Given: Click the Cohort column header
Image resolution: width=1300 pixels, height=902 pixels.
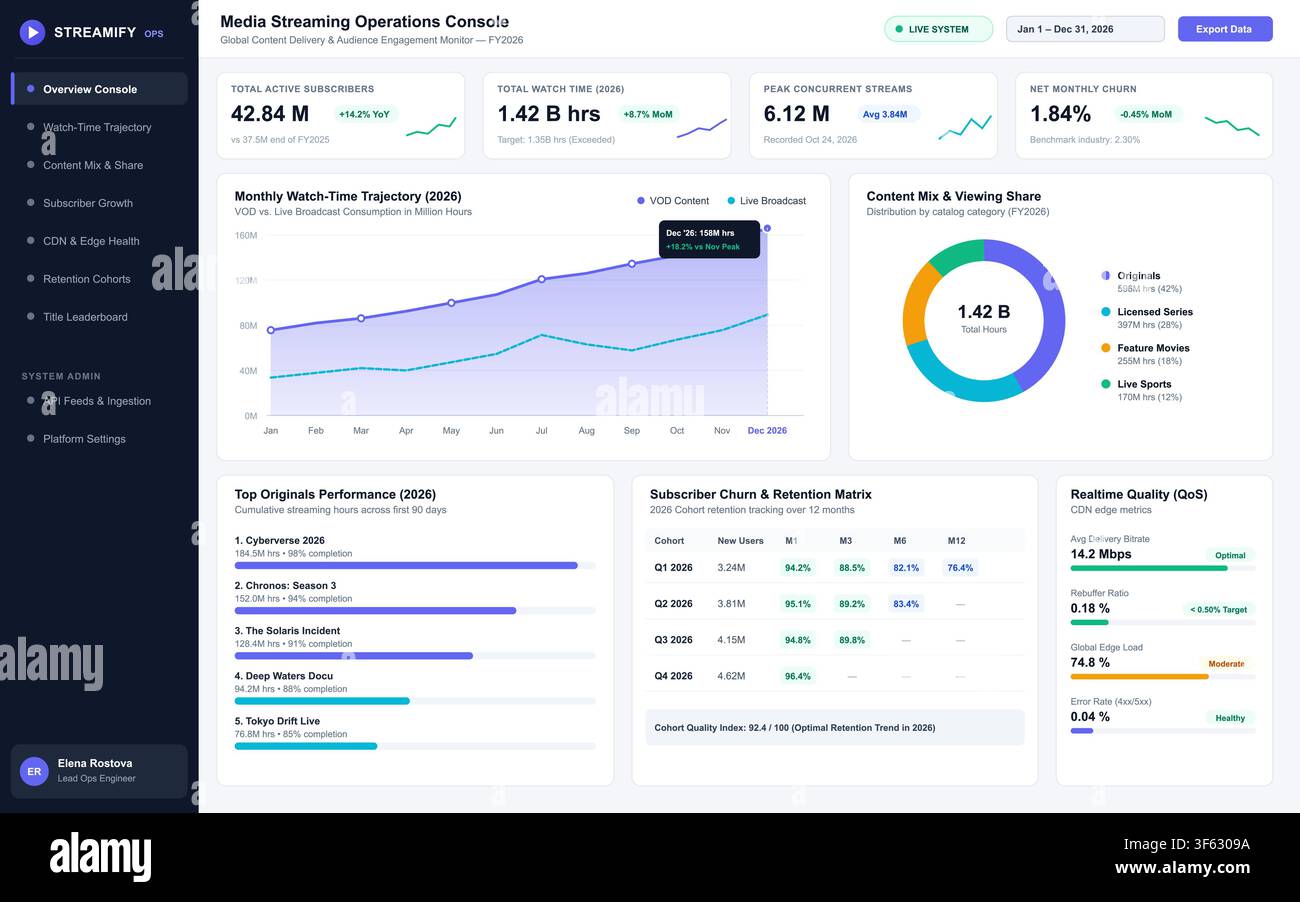Looking at the screenshot, I should [x=669, y=541].
